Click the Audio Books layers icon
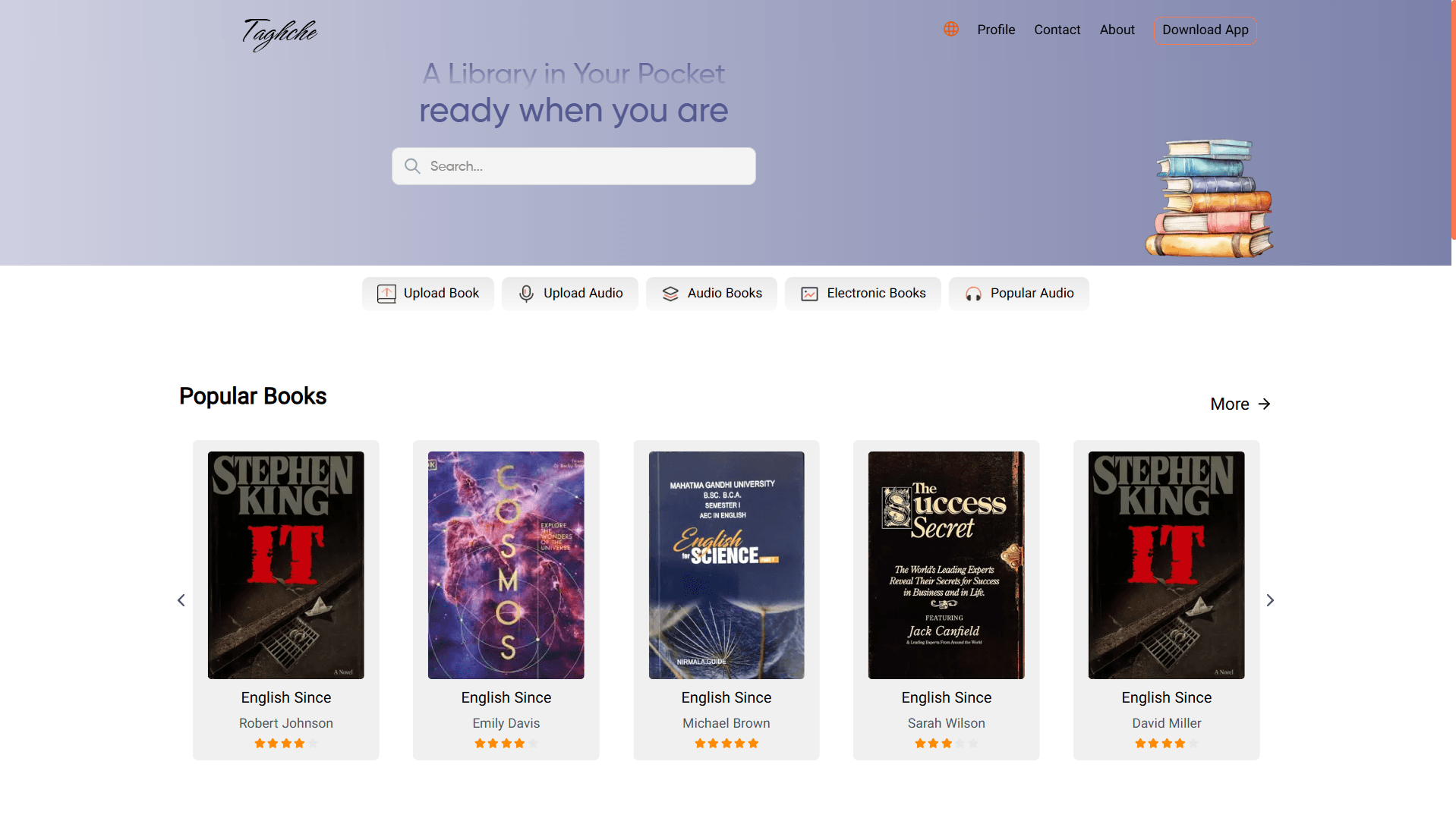1456x818 pixels. pyautogui.click(x=670, y=294)
